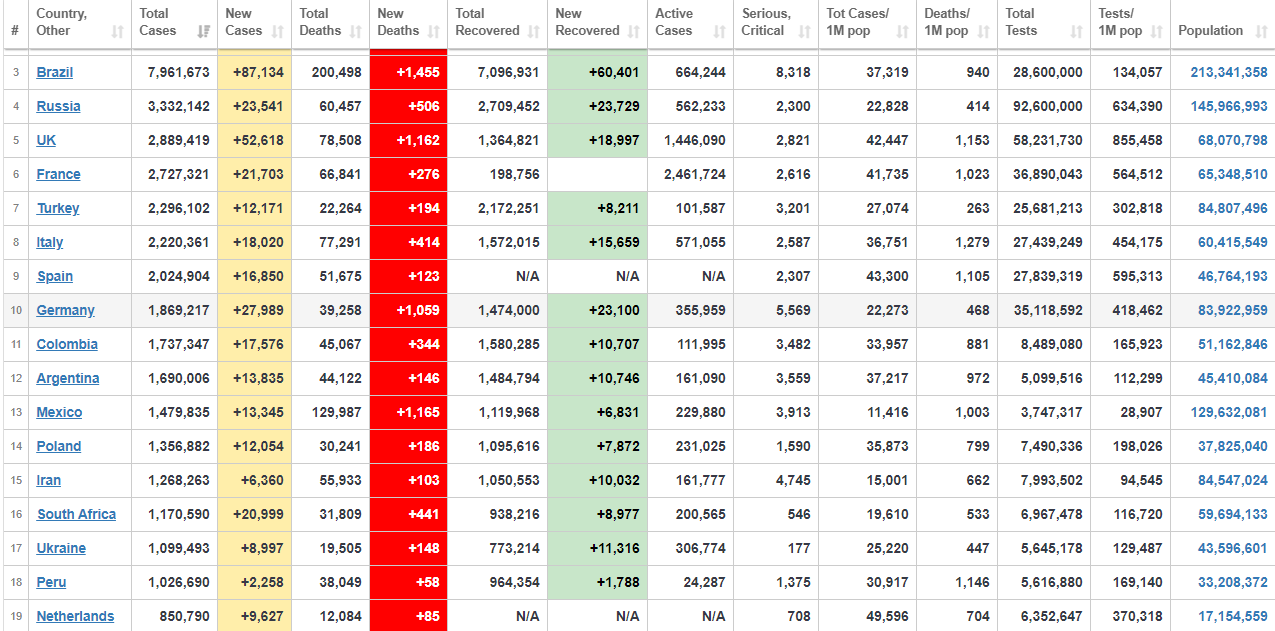Image resolution: width=1275 pixels, height=631 pixels.
Task: Open France's population link 65,348,510
Action: tap(1233, 174)
